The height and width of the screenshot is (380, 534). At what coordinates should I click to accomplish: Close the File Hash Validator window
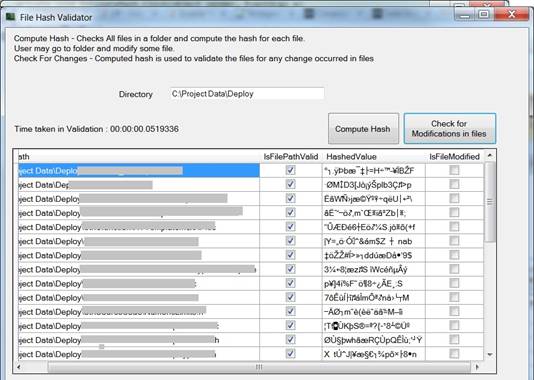pyautogui.click(x=511, y=14)
